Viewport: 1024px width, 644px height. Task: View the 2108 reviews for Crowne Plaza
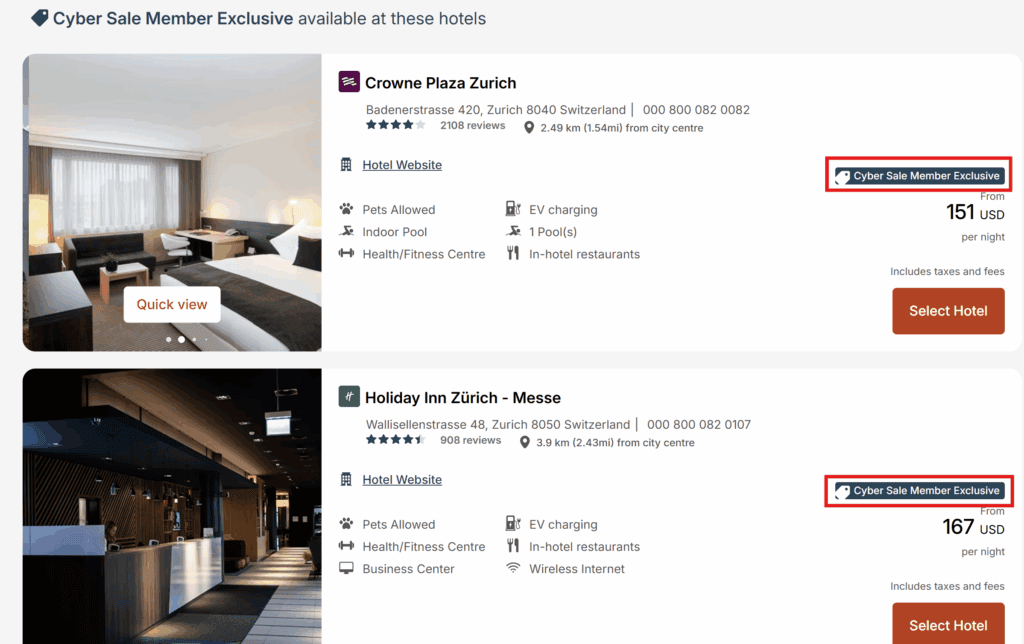click(472, 124)
